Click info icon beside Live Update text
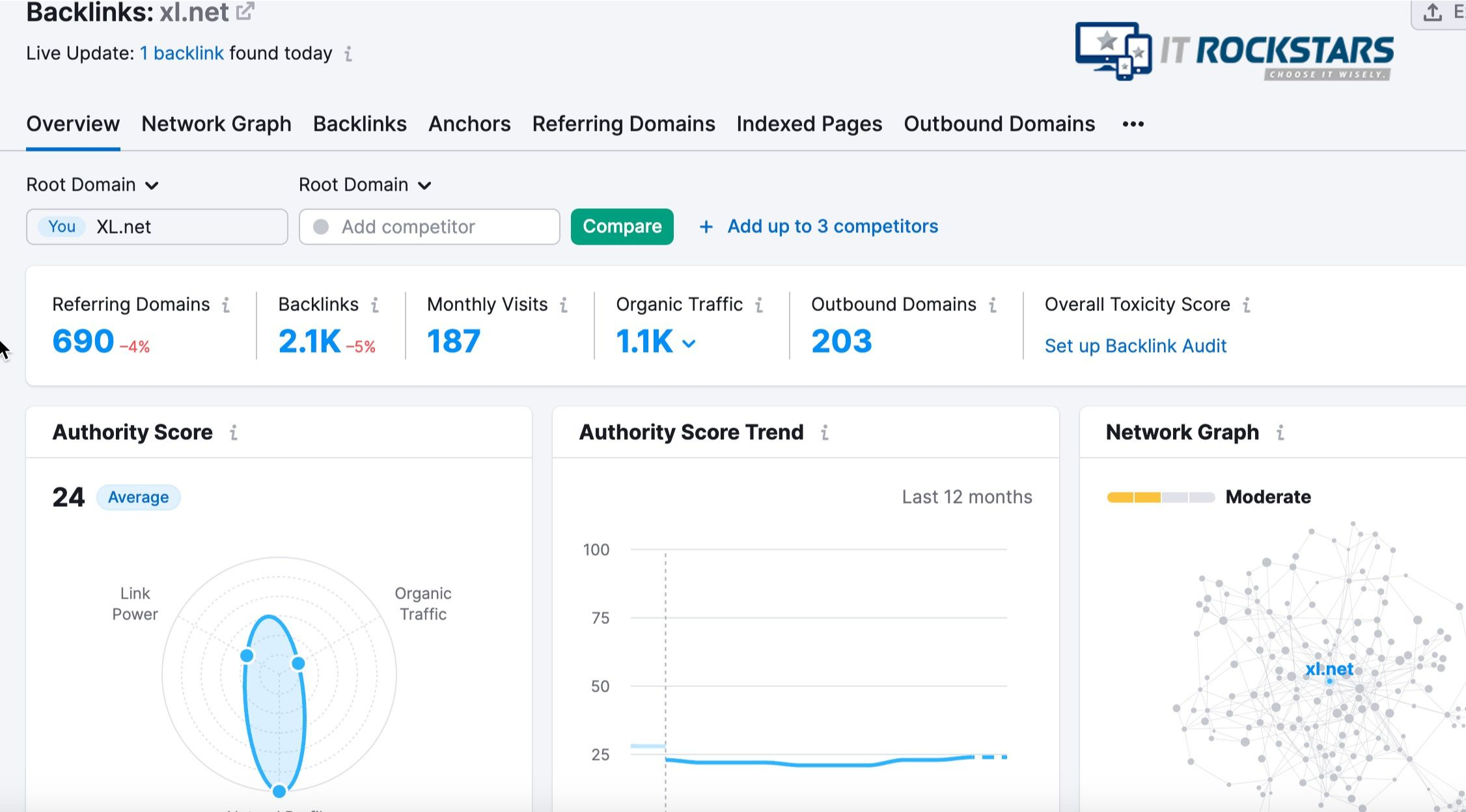Image resolution: width=1466 pixels, height=812 pixels. [348, 54]
